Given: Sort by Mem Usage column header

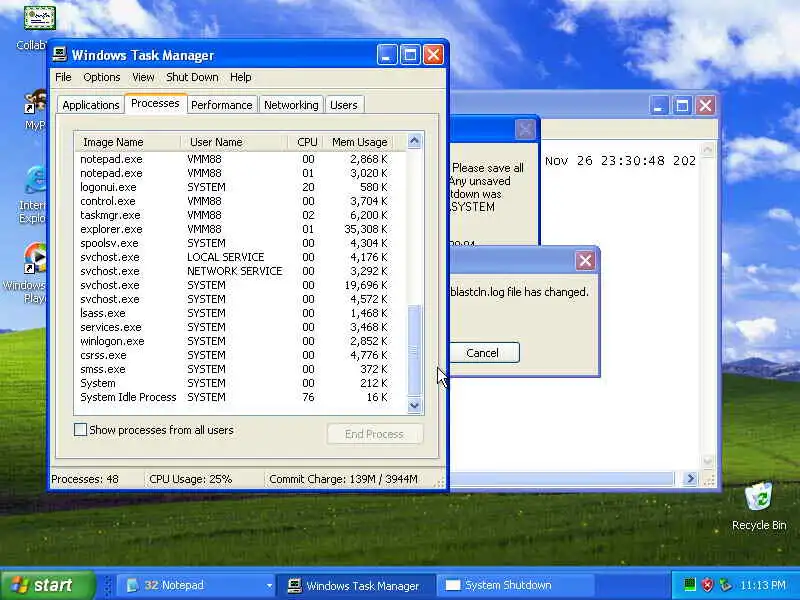Looking at the screenshot, I should [360, 142].
